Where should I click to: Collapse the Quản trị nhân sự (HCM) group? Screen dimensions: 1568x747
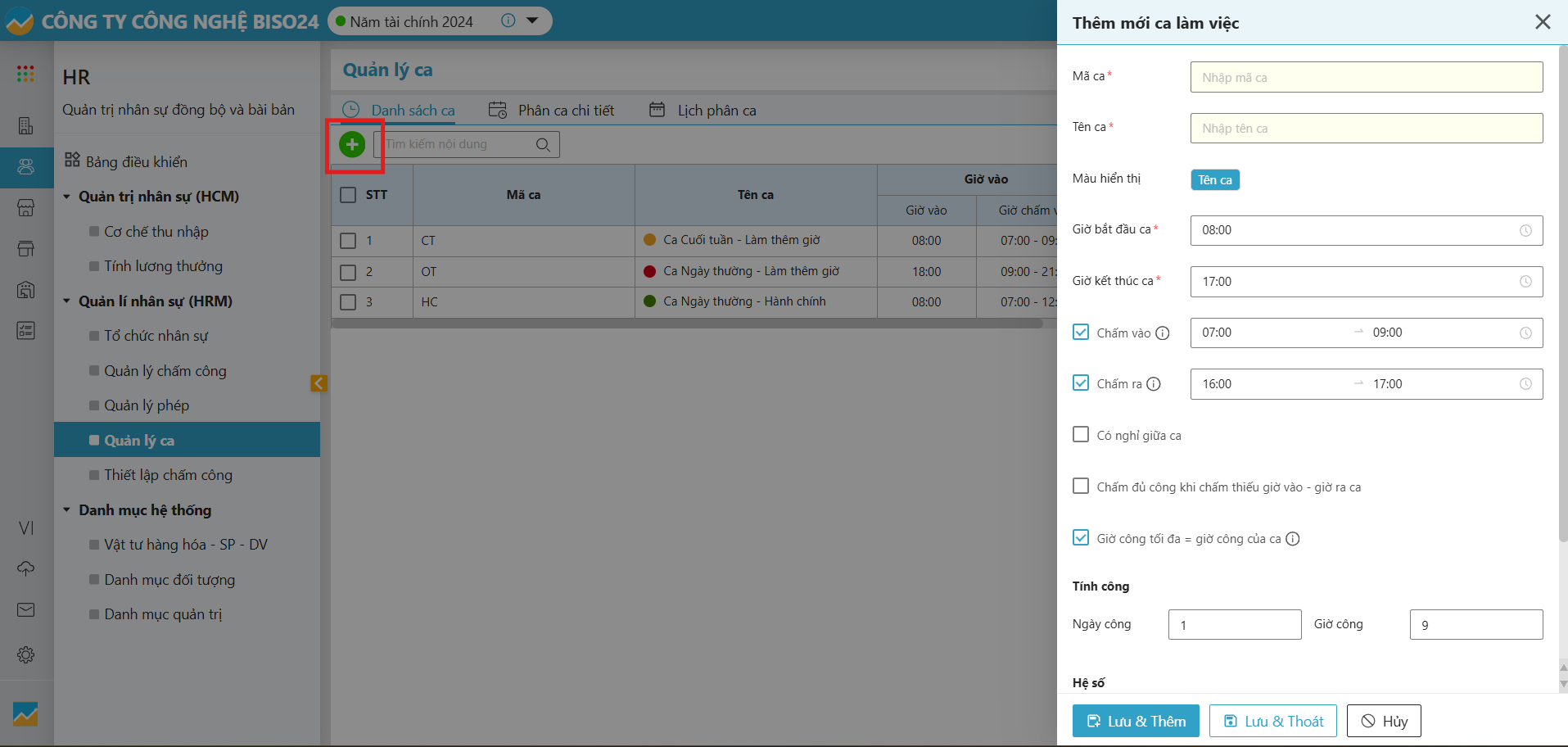(67, 197)
